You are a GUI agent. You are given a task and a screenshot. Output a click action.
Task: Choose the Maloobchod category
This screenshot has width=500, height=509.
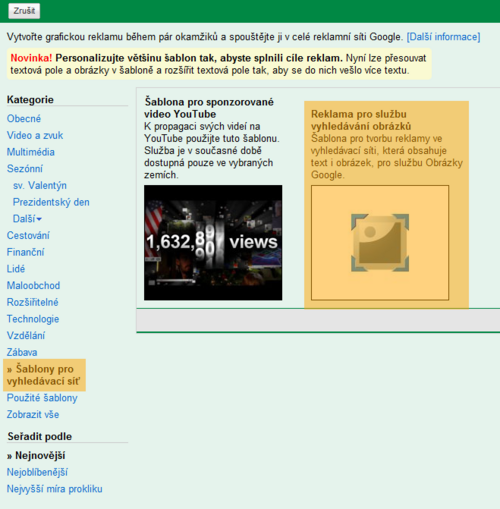[33, 285]
